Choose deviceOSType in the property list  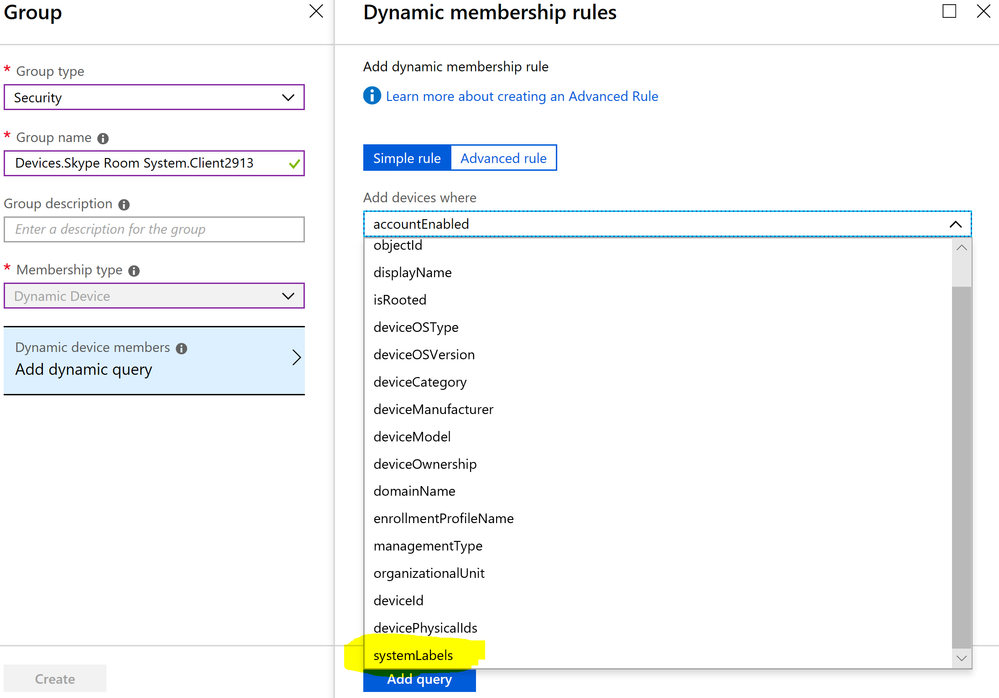(x=414, y=327)
